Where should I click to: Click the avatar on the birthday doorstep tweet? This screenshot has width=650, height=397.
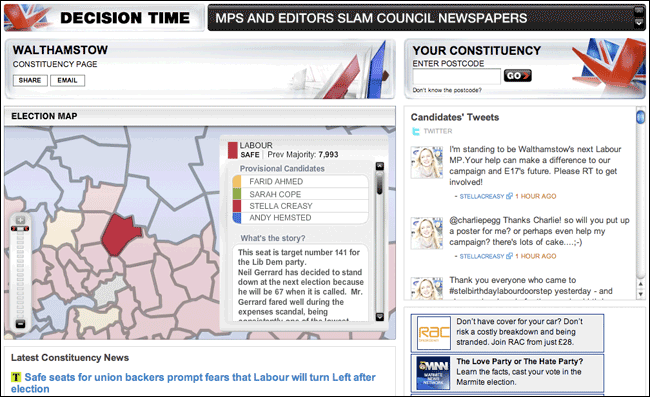[427, 288]
